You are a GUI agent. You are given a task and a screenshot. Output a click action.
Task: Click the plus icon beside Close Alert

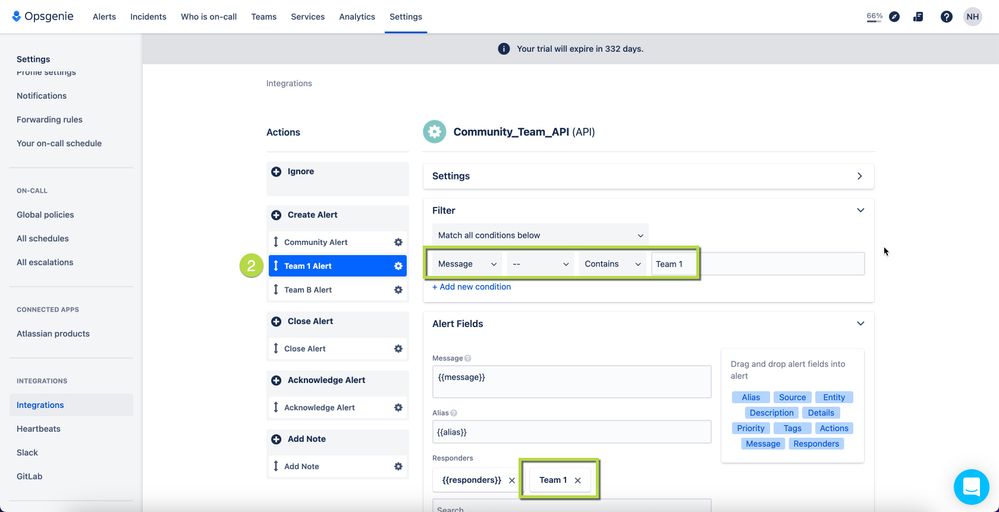click(x=277, y=322)
